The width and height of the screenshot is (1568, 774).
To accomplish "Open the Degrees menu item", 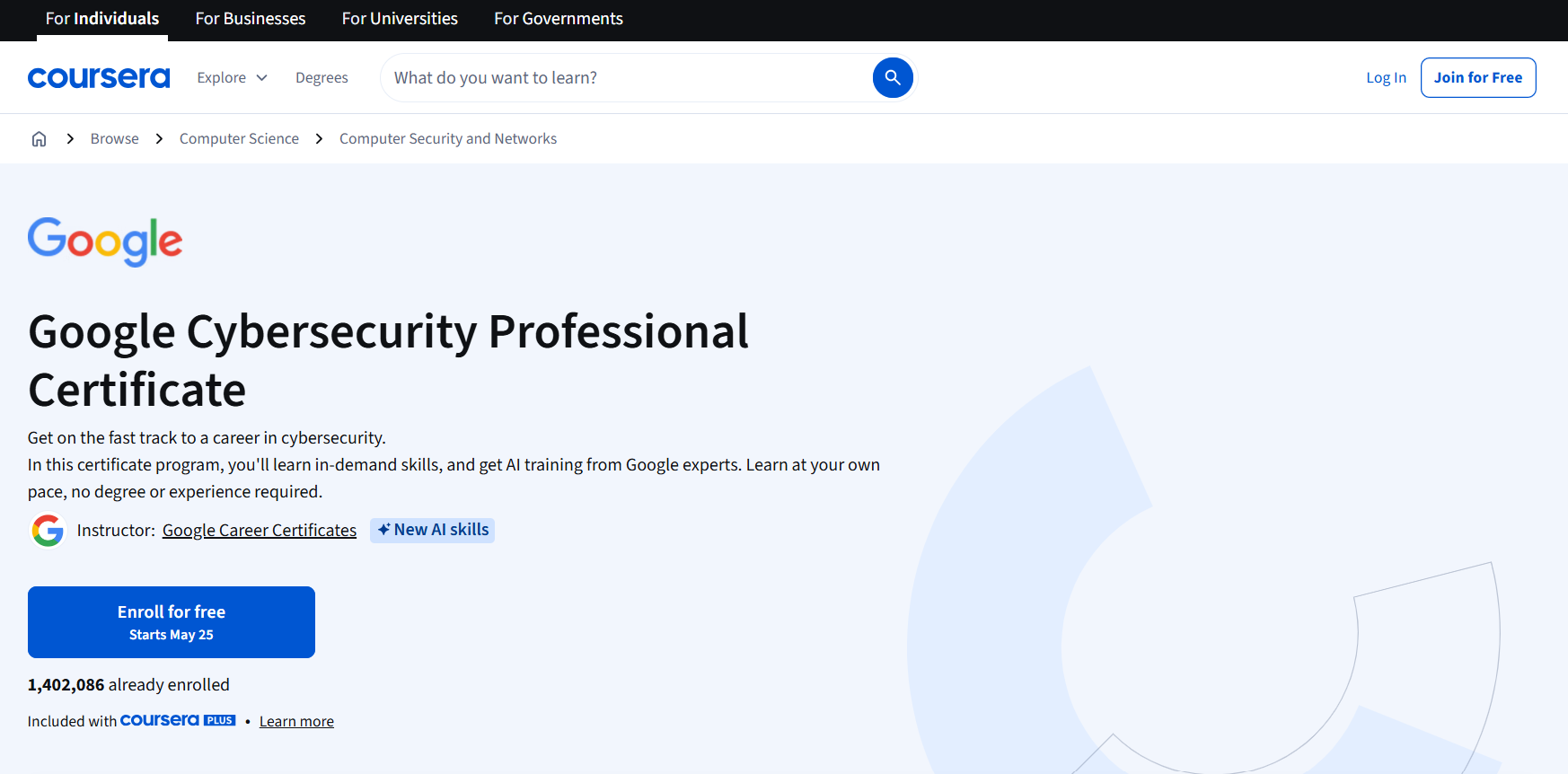I will tap(322, 78).
